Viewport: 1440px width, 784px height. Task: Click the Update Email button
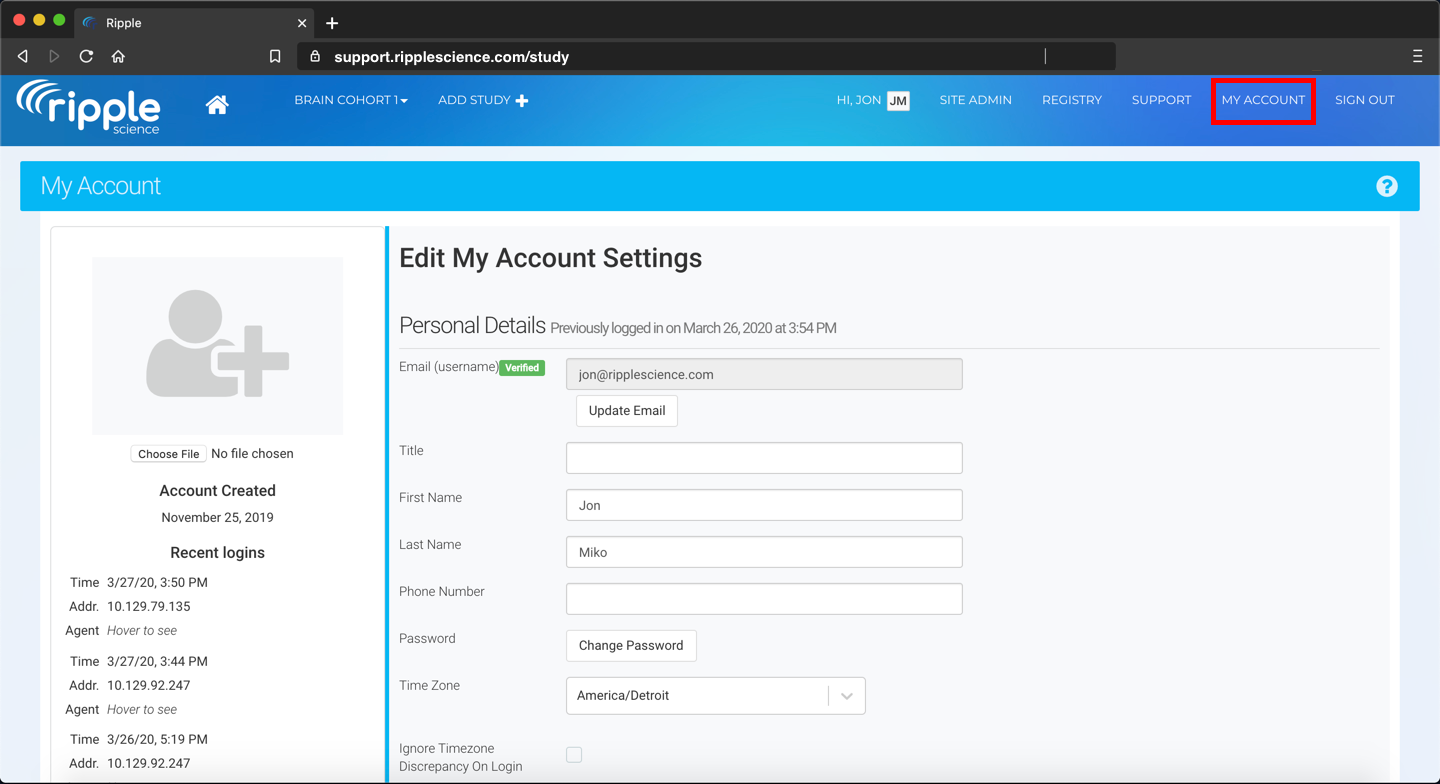[x=627, y=411]
